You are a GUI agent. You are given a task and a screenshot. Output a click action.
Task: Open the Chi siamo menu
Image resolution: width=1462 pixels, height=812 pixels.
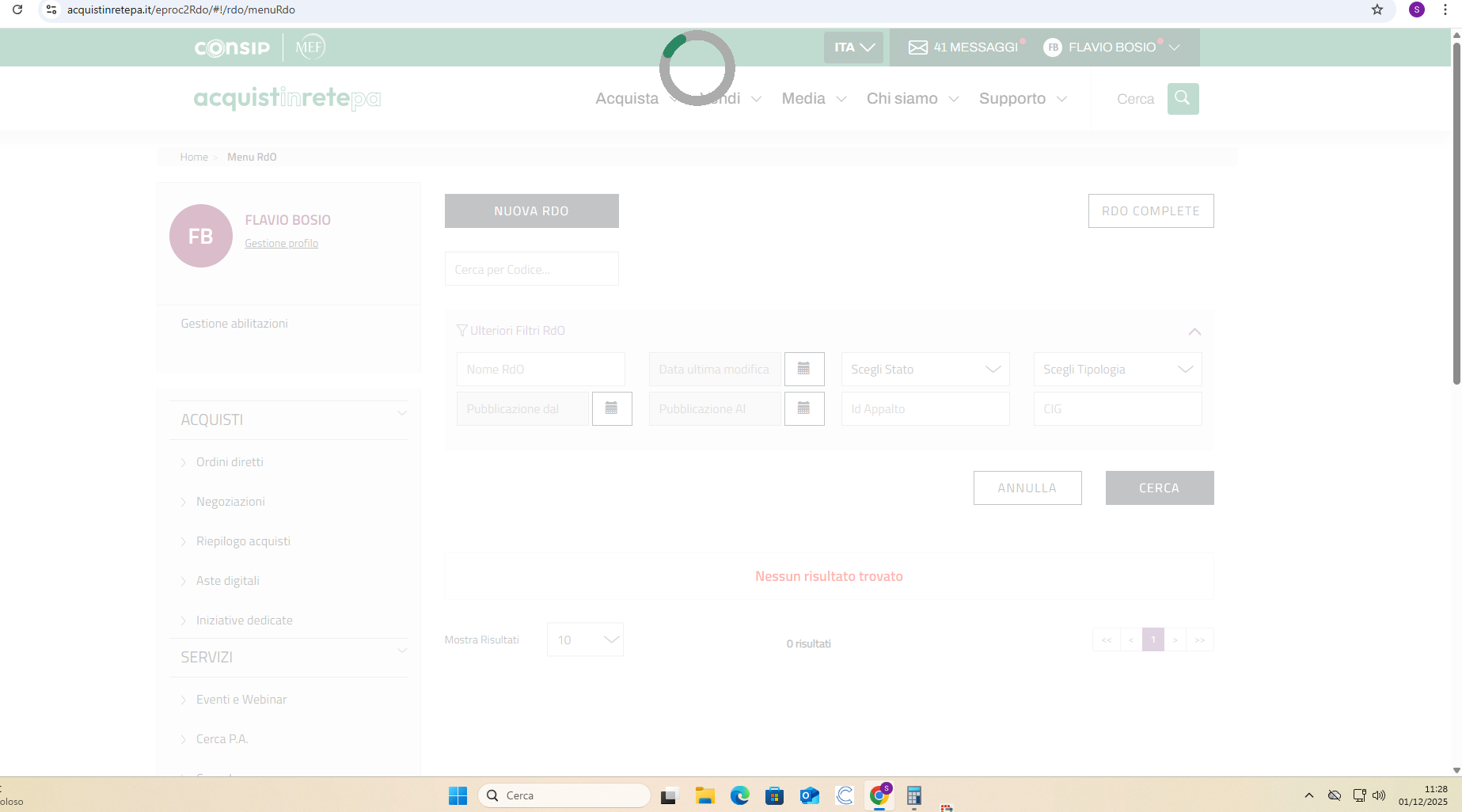point(912,98)
